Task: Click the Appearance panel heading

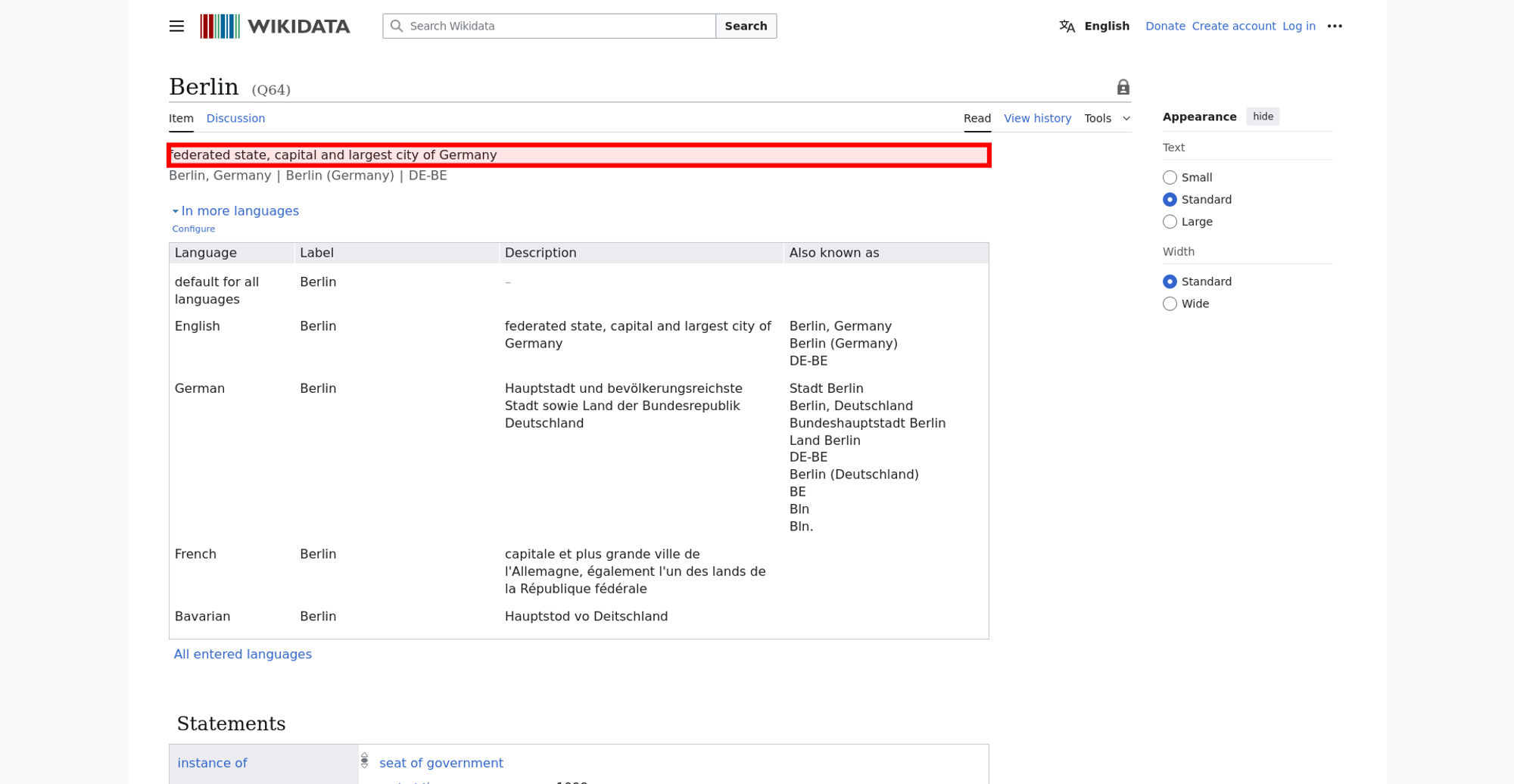Action: pos(1199,117)
